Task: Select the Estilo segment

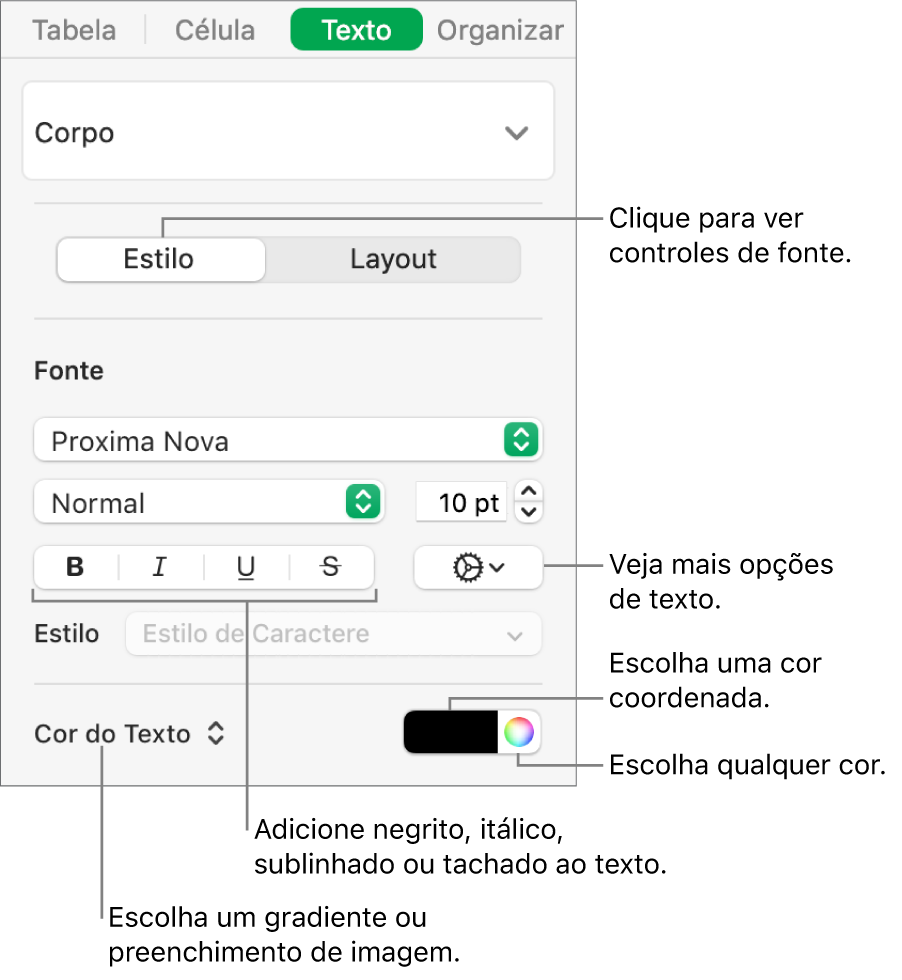Action: [161, 259]
